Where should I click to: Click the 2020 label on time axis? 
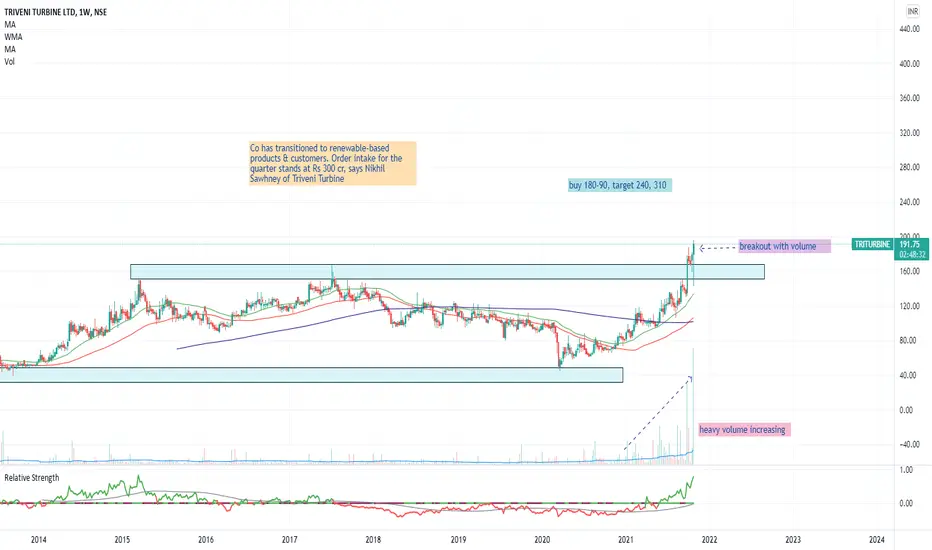point(542,540)
